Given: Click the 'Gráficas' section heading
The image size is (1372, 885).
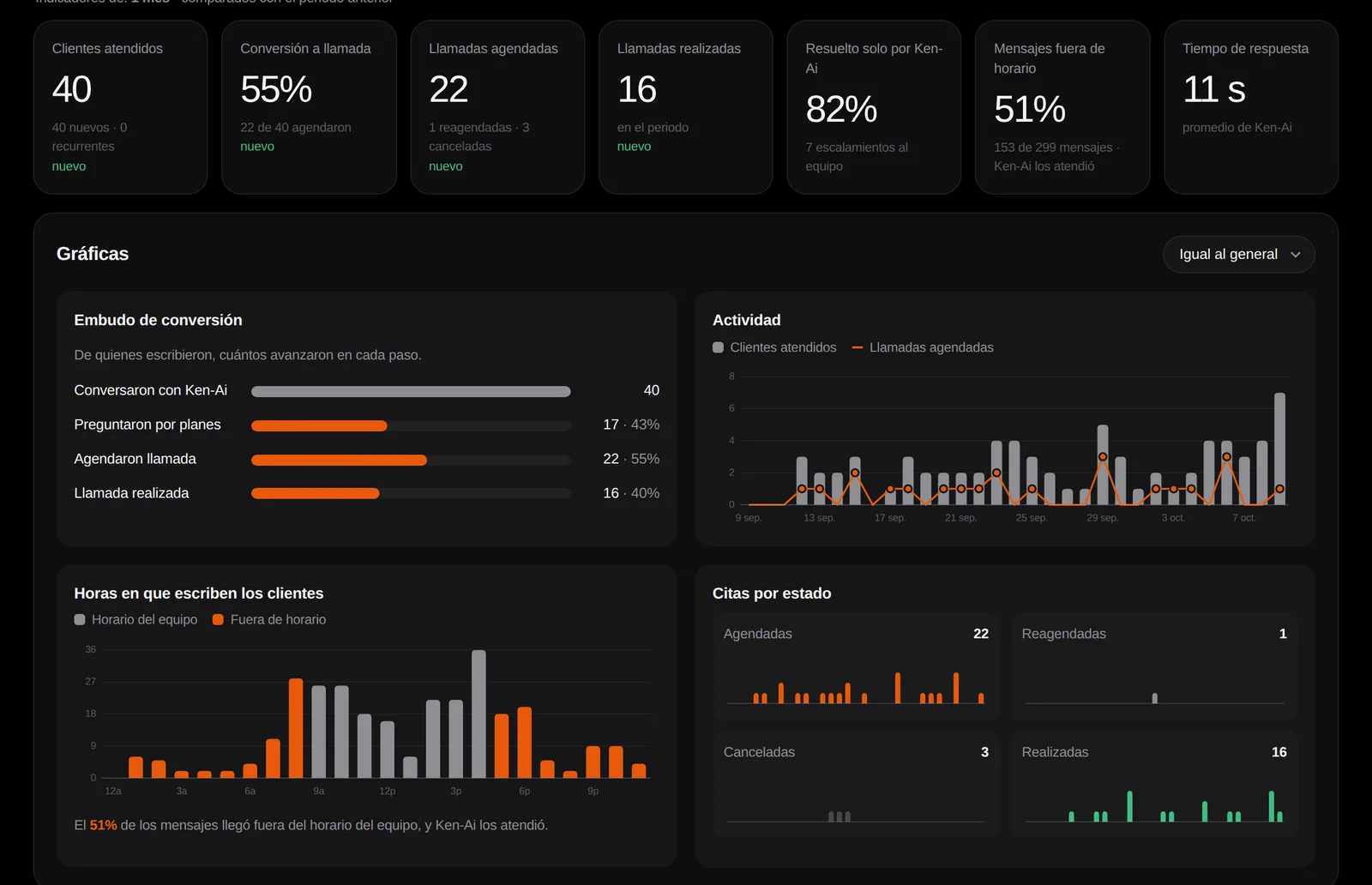Looking at the screenshot, I should pyautogui.click(x=93, y=254).
